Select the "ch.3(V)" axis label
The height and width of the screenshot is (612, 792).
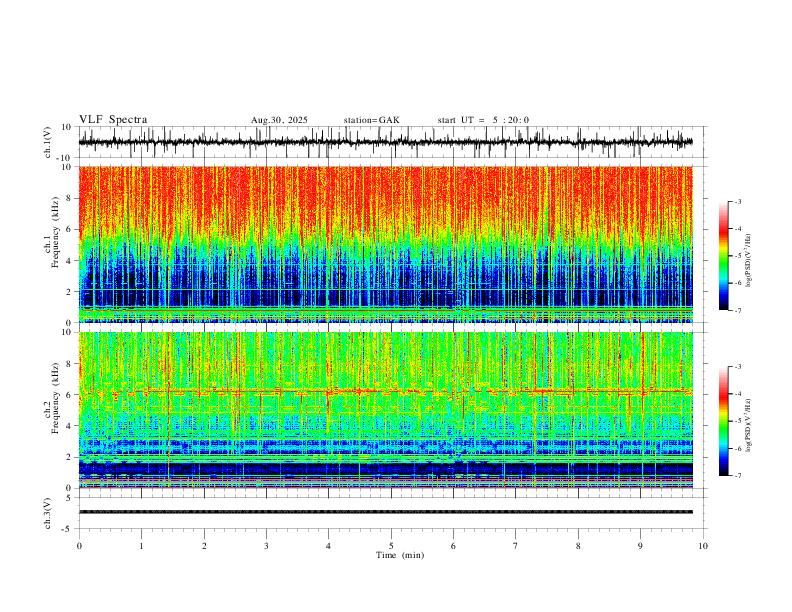tap(48, 513)
